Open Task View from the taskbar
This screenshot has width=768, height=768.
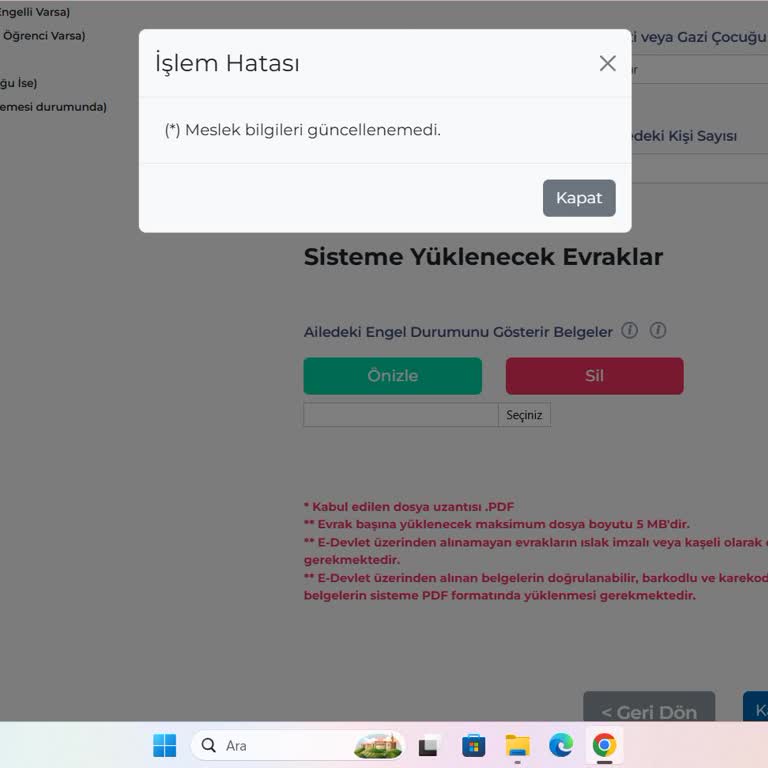click(x=428, y=746)
